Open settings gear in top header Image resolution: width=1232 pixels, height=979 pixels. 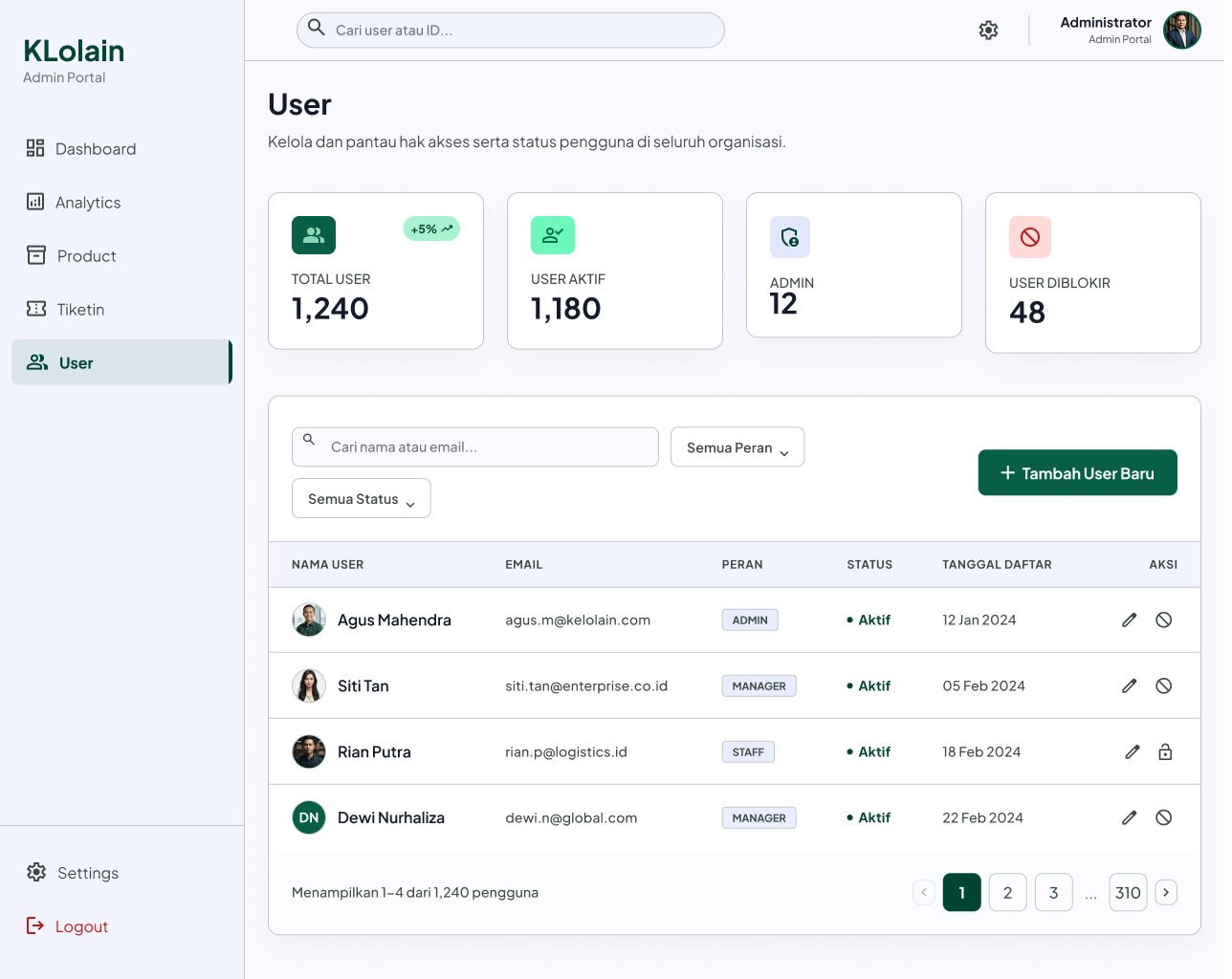(x=988, y=31)
